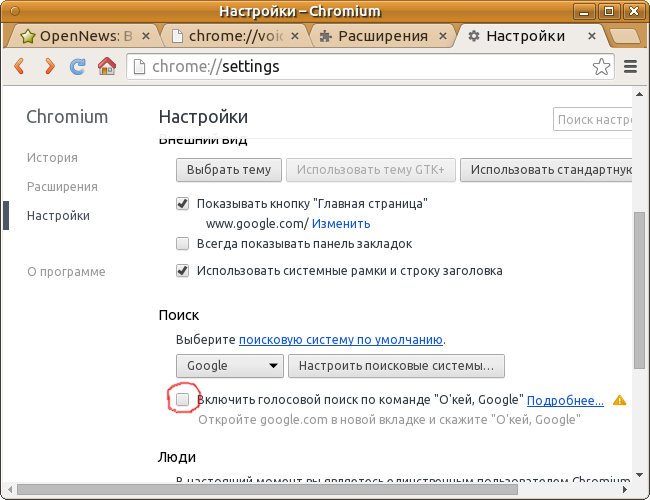Bookmark this page with the star icon
Image resolution: width=650 pixels, height=500 pixels.
[x=601, y=67]
